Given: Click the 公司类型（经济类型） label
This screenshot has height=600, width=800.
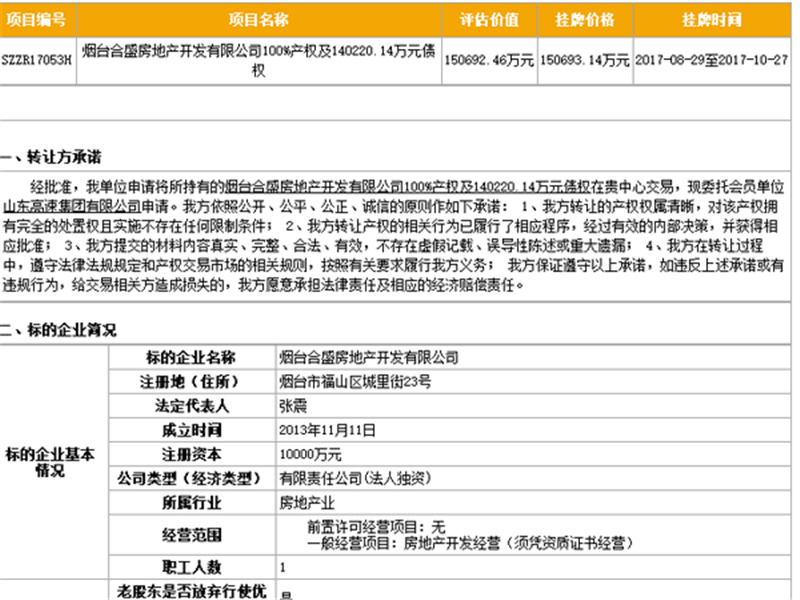Looking at the screenshot, I should coord(191,479).
